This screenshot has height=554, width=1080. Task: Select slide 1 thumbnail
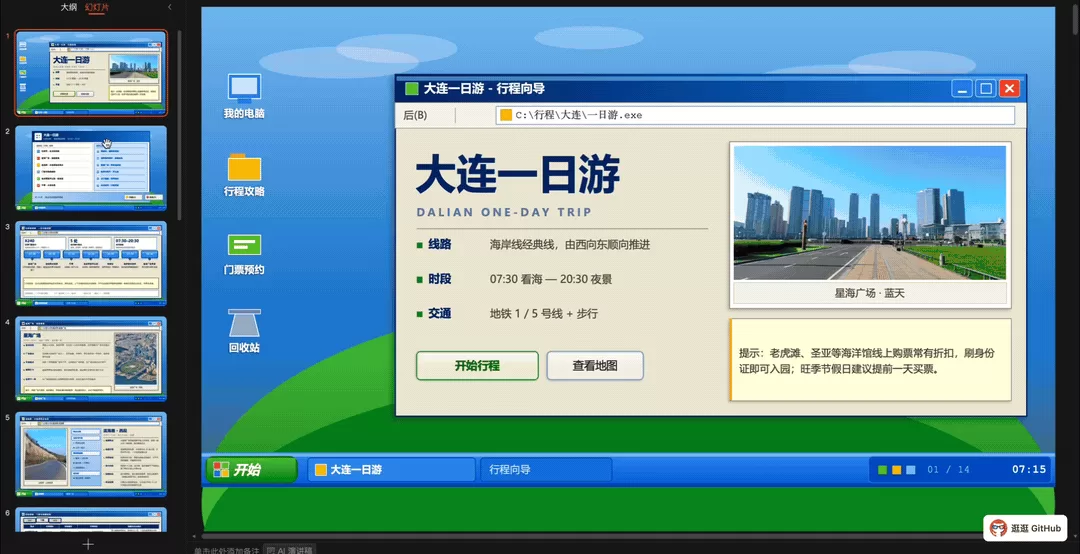coord(91,72)
